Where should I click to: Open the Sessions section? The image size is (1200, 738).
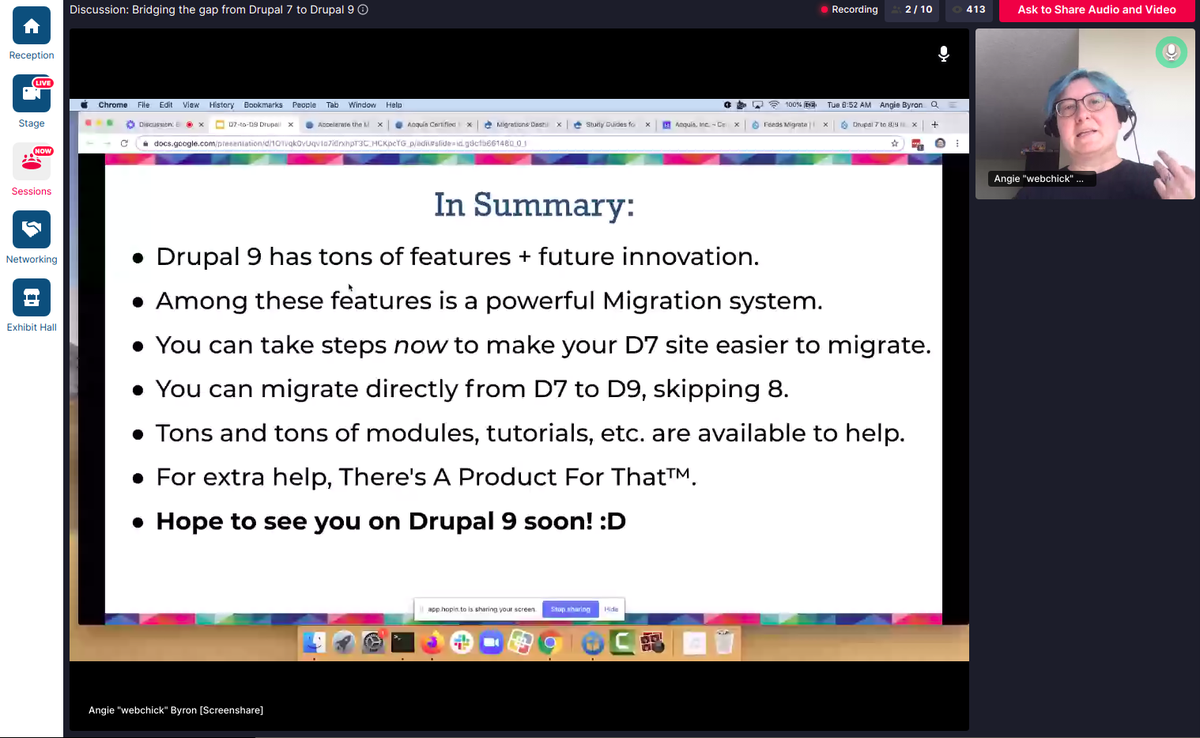[31, 171]
